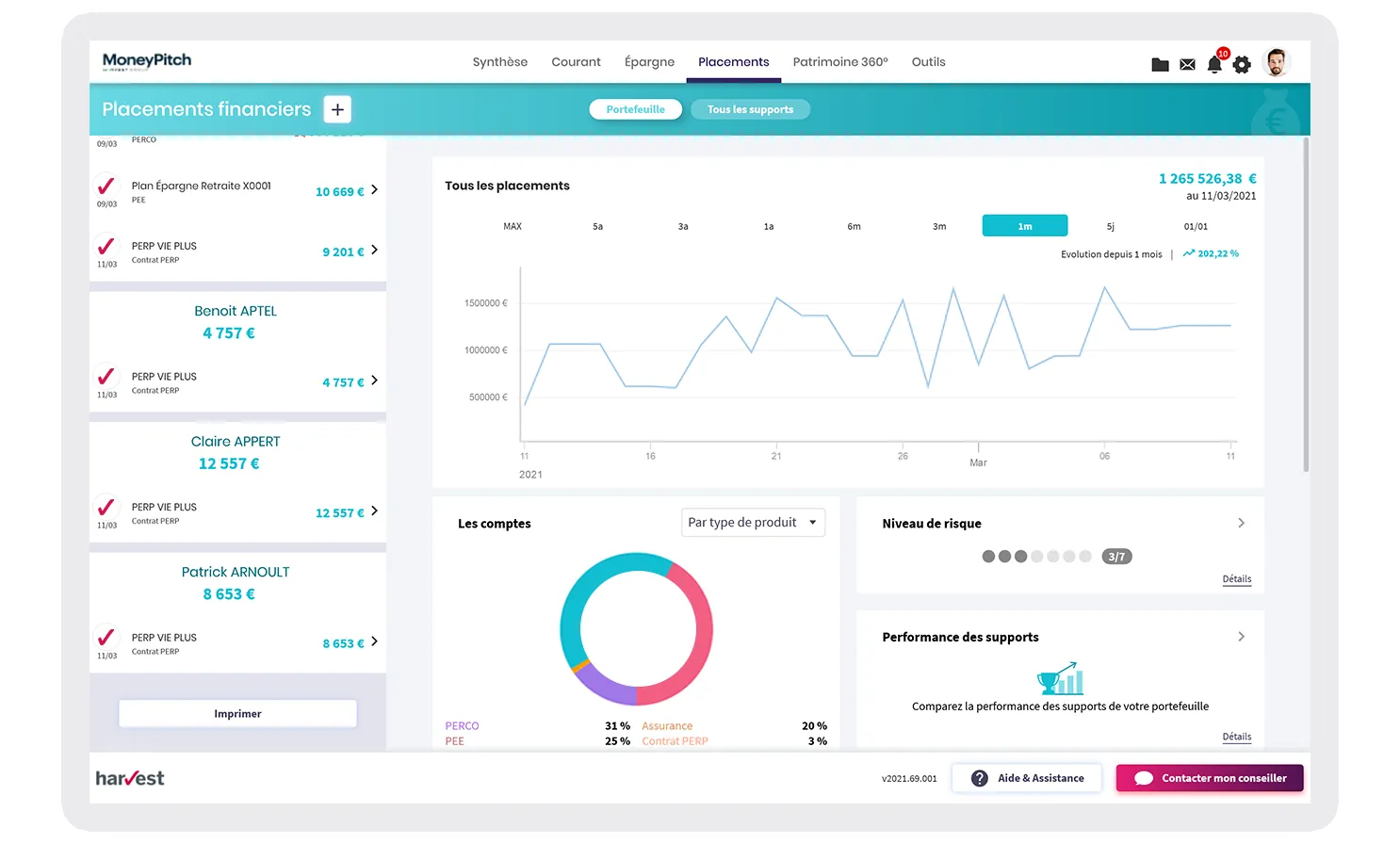Toggle the check mark for Patrick ARNOULT's PERP VIE PLUS
1400x844 pixels.
point(106,637)
